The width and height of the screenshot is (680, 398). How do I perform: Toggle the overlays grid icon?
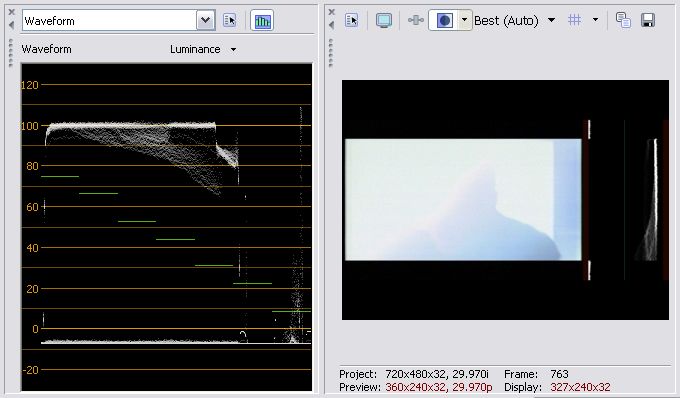(575, 20)
